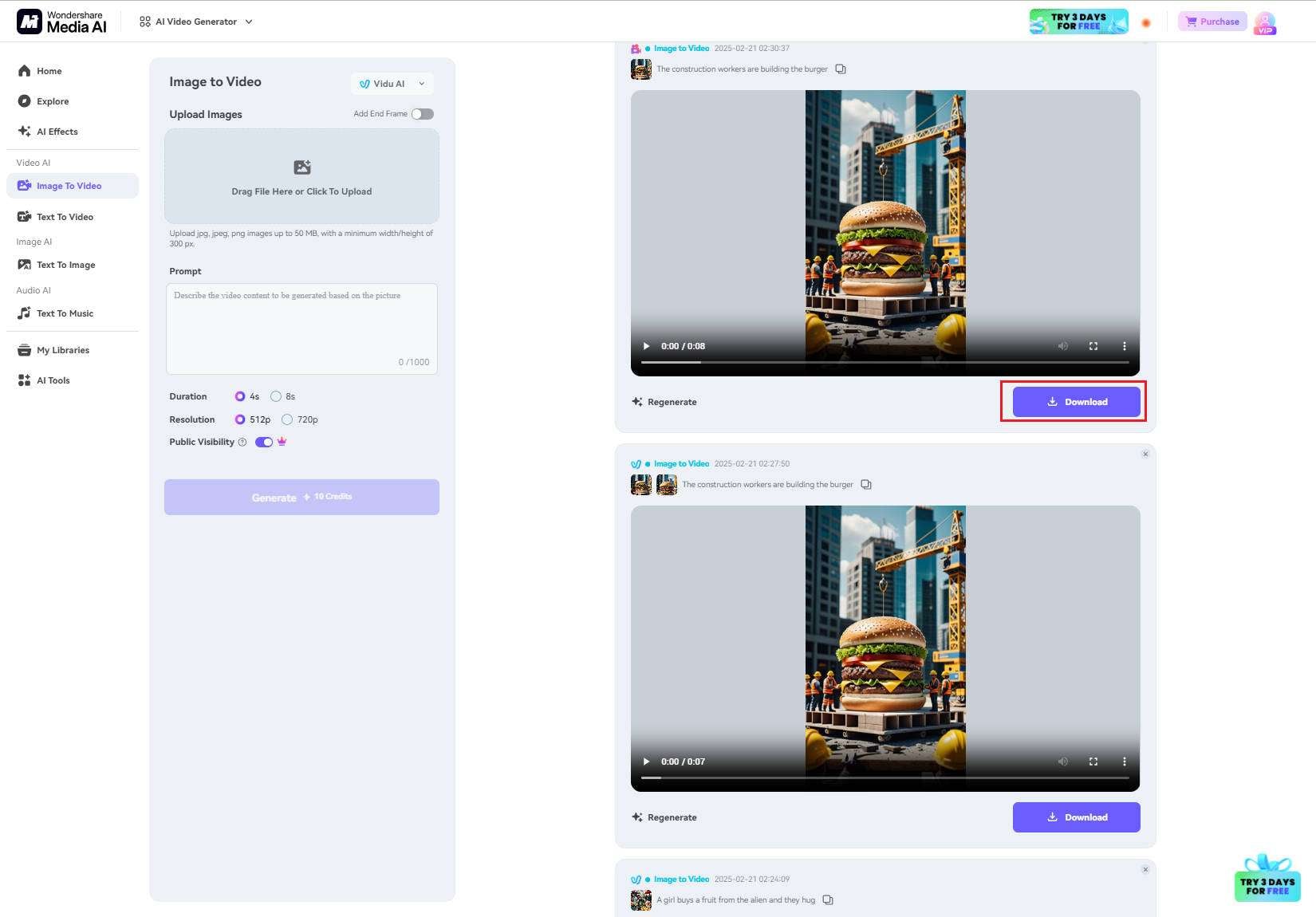Go to My Libraries

pos(62,349)
